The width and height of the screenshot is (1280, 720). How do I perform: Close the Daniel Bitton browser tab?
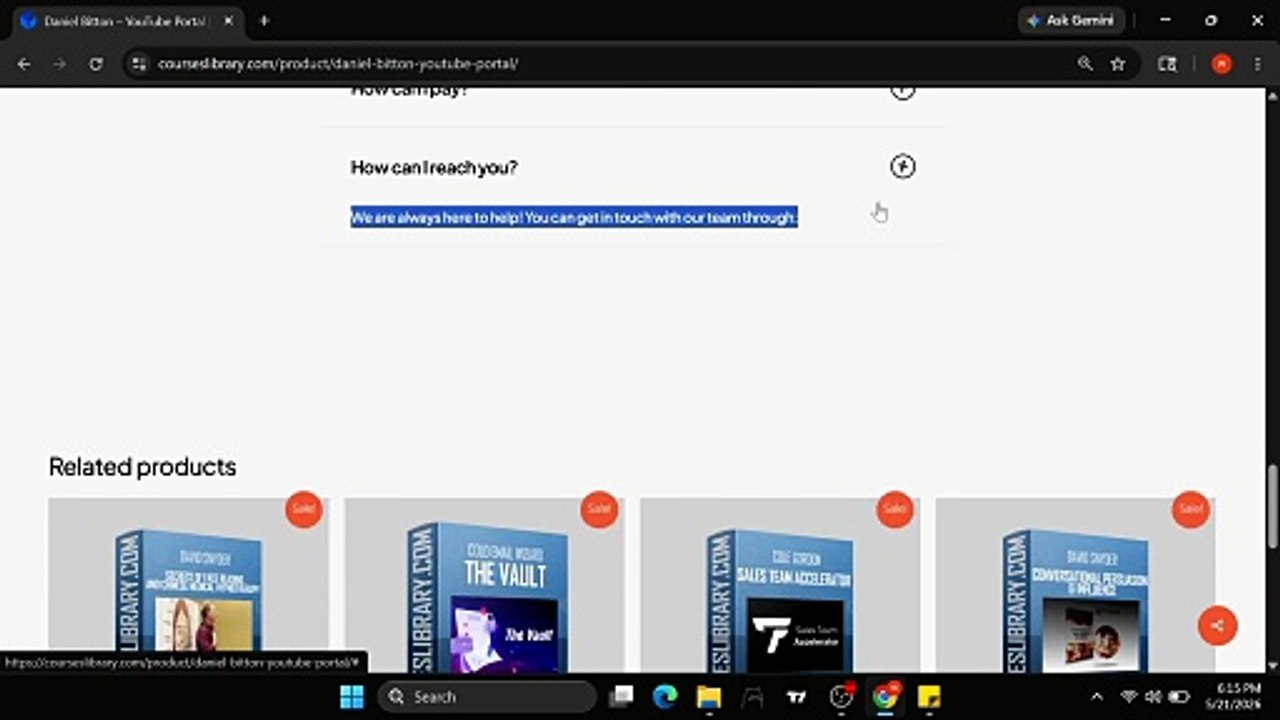[x=228, y=21]
